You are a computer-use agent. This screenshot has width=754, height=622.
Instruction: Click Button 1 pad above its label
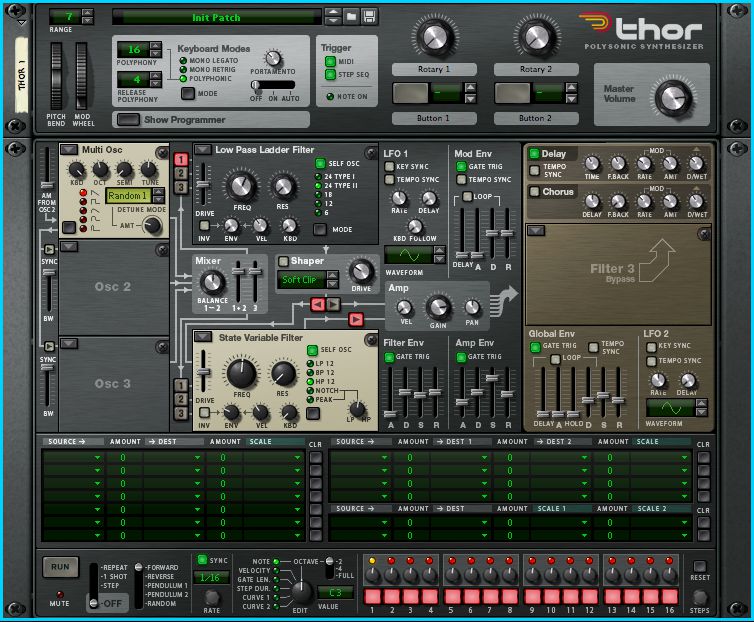coord(410,93)
